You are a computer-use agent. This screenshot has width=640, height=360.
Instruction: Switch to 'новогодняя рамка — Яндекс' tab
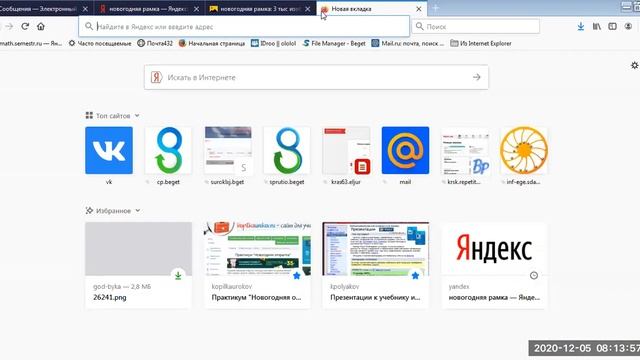click(149, 9)
